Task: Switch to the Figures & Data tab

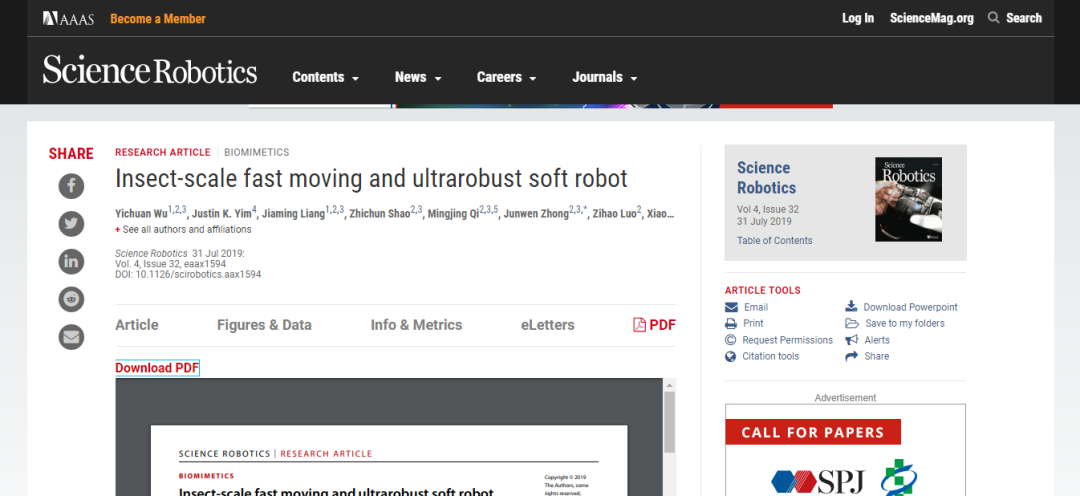Action: (264, 325)
